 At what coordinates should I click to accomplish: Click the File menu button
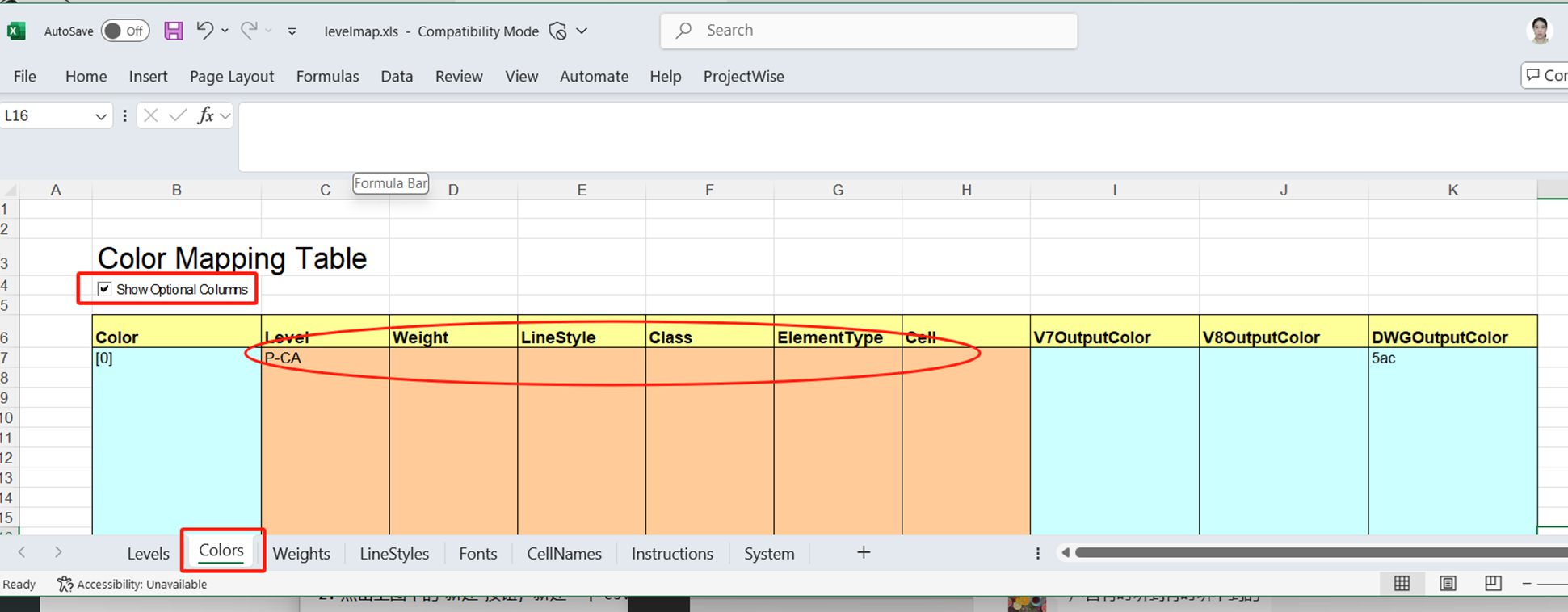pyautogui.click(x=25, y=76)
